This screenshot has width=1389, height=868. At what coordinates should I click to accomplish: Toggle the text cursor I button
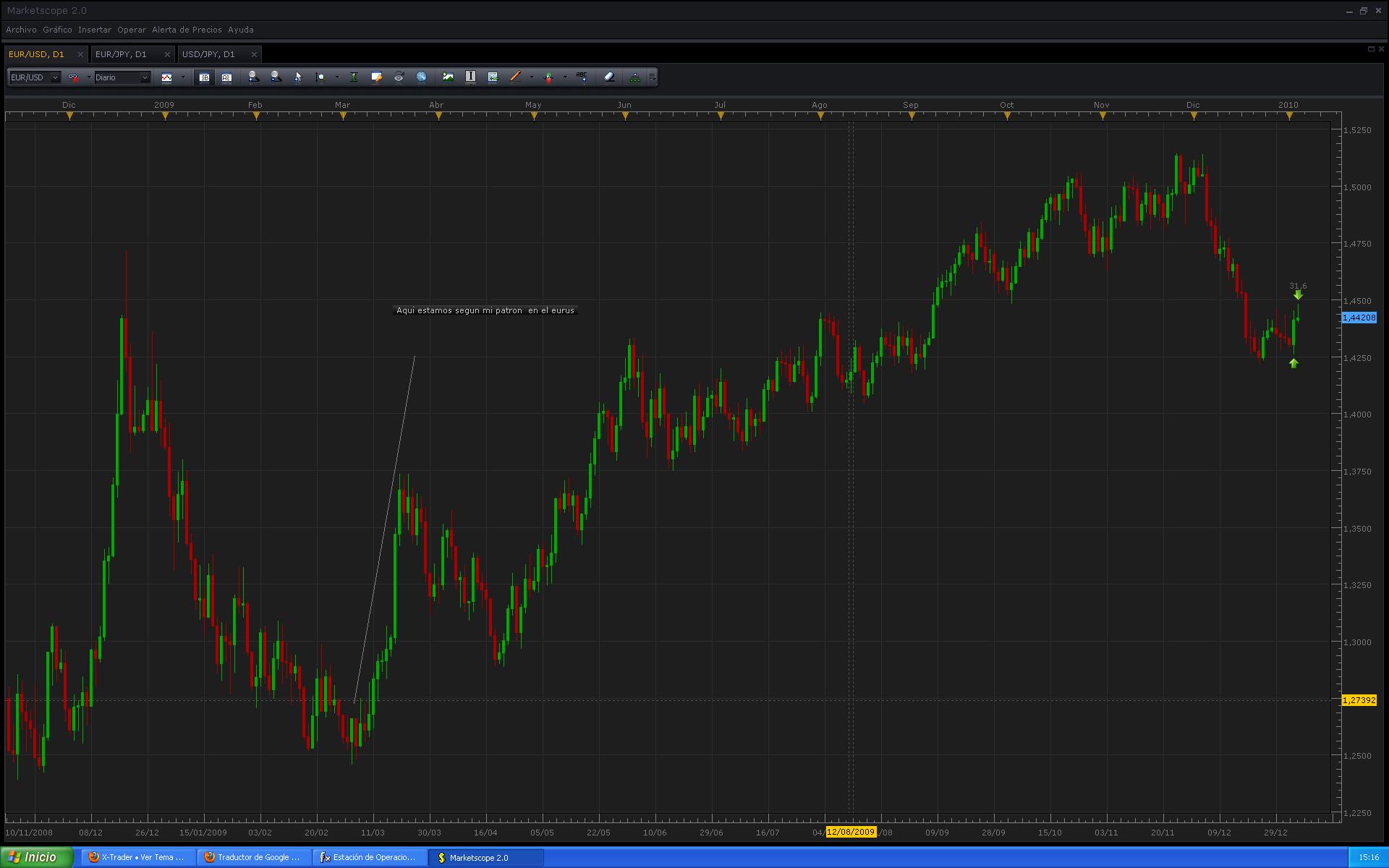(x=470, y=77)
